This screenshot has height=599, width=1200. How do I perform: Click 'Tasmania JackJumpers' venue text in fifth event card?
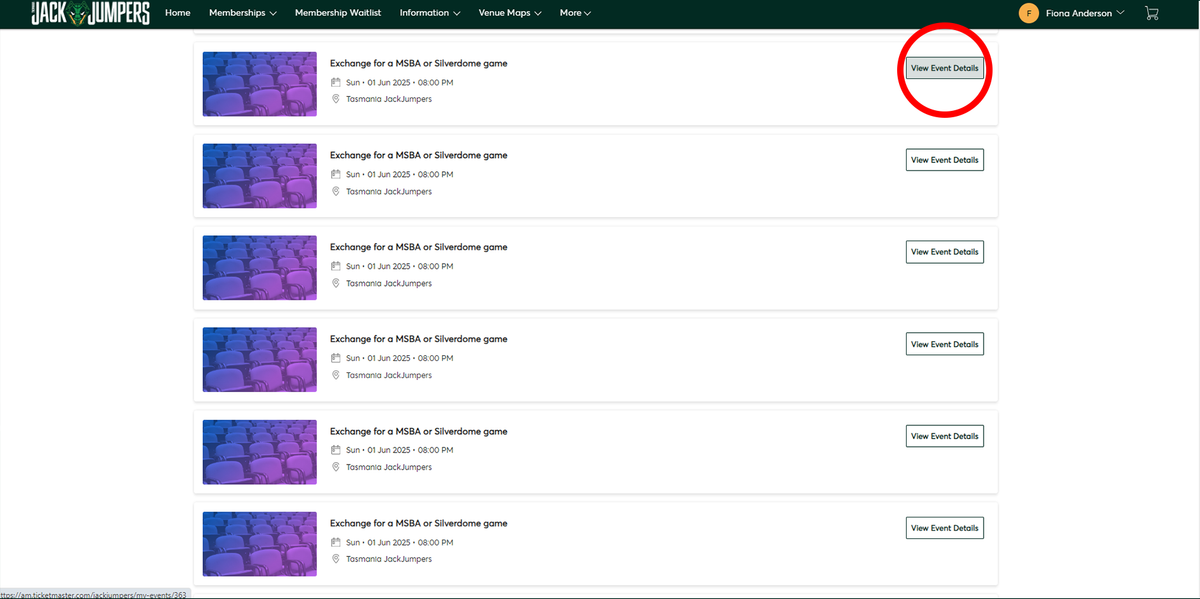[x=389, y=467]
